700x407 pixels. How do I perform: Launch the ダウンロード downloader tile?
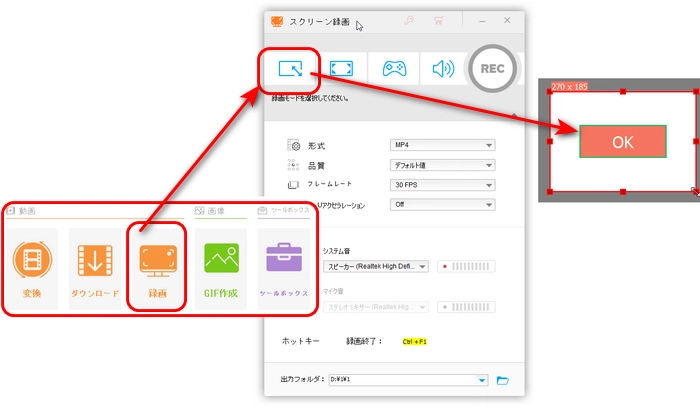click(x=95, y=268)
